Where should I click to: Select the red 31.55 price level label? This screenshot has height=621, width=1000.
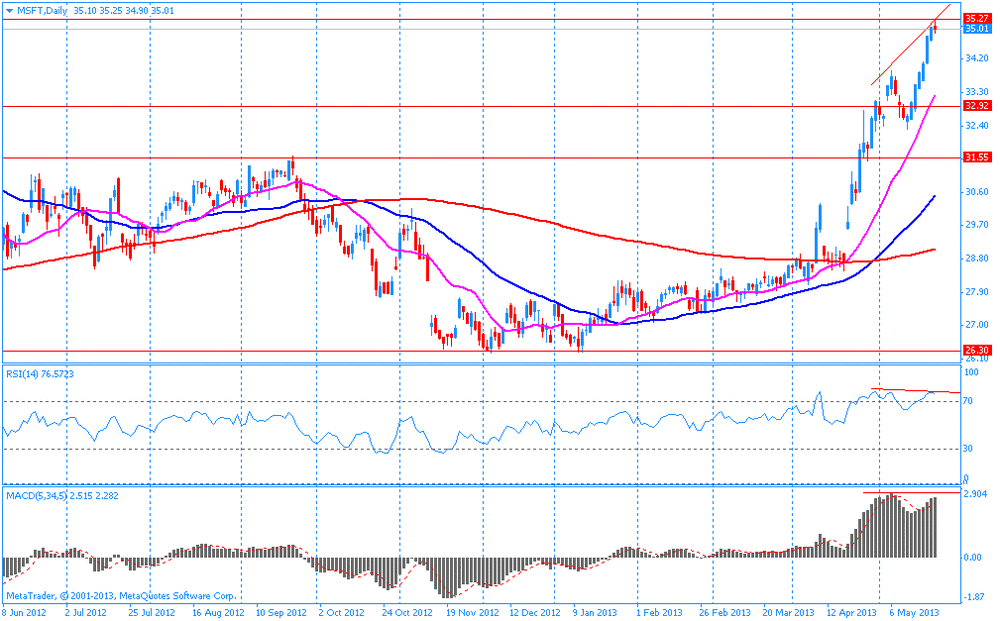tap(977, 157)
